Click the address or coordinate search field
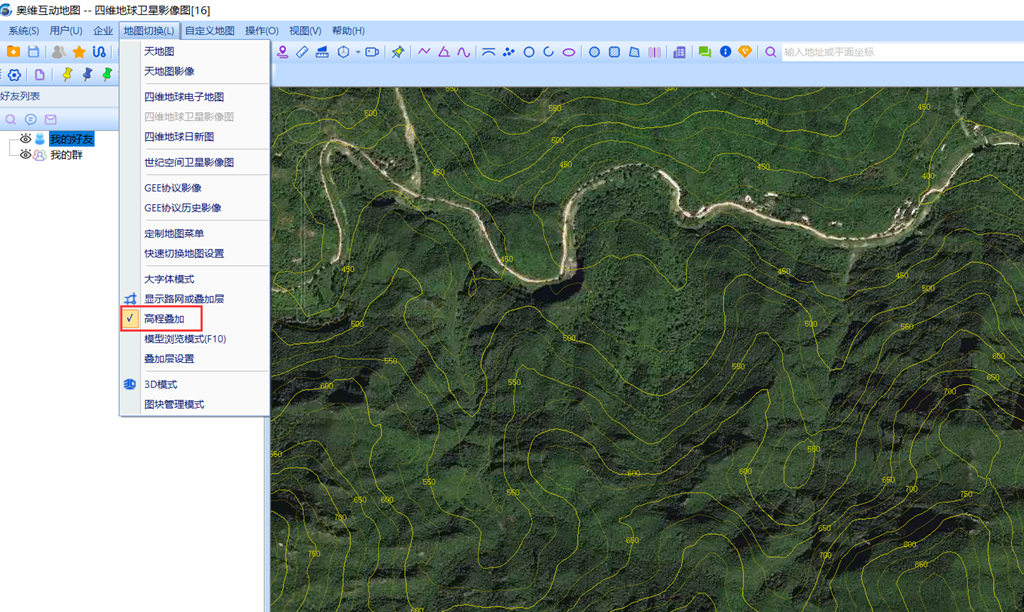 (900, 52)
